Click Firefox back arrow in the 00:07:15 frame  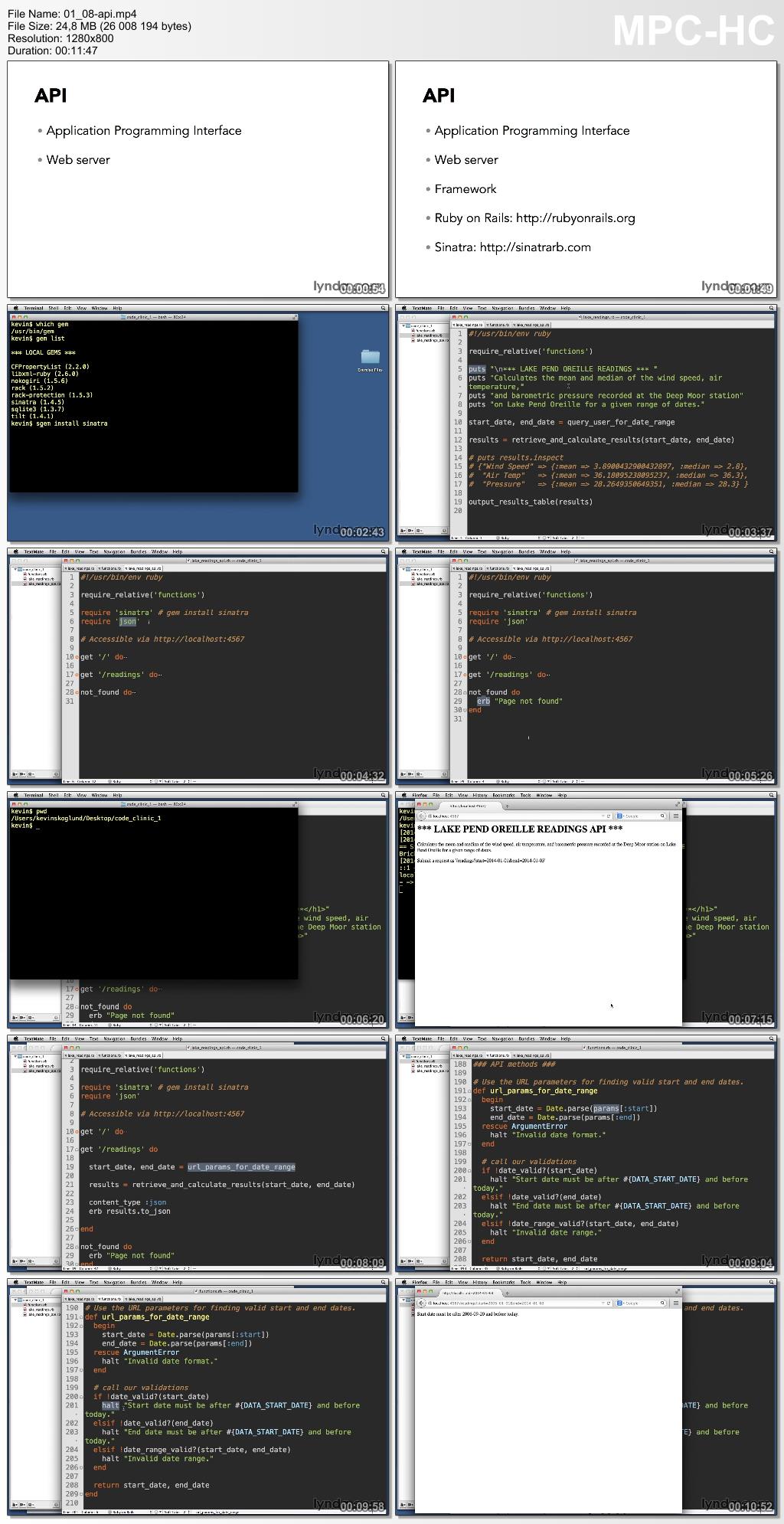[421, 816]
